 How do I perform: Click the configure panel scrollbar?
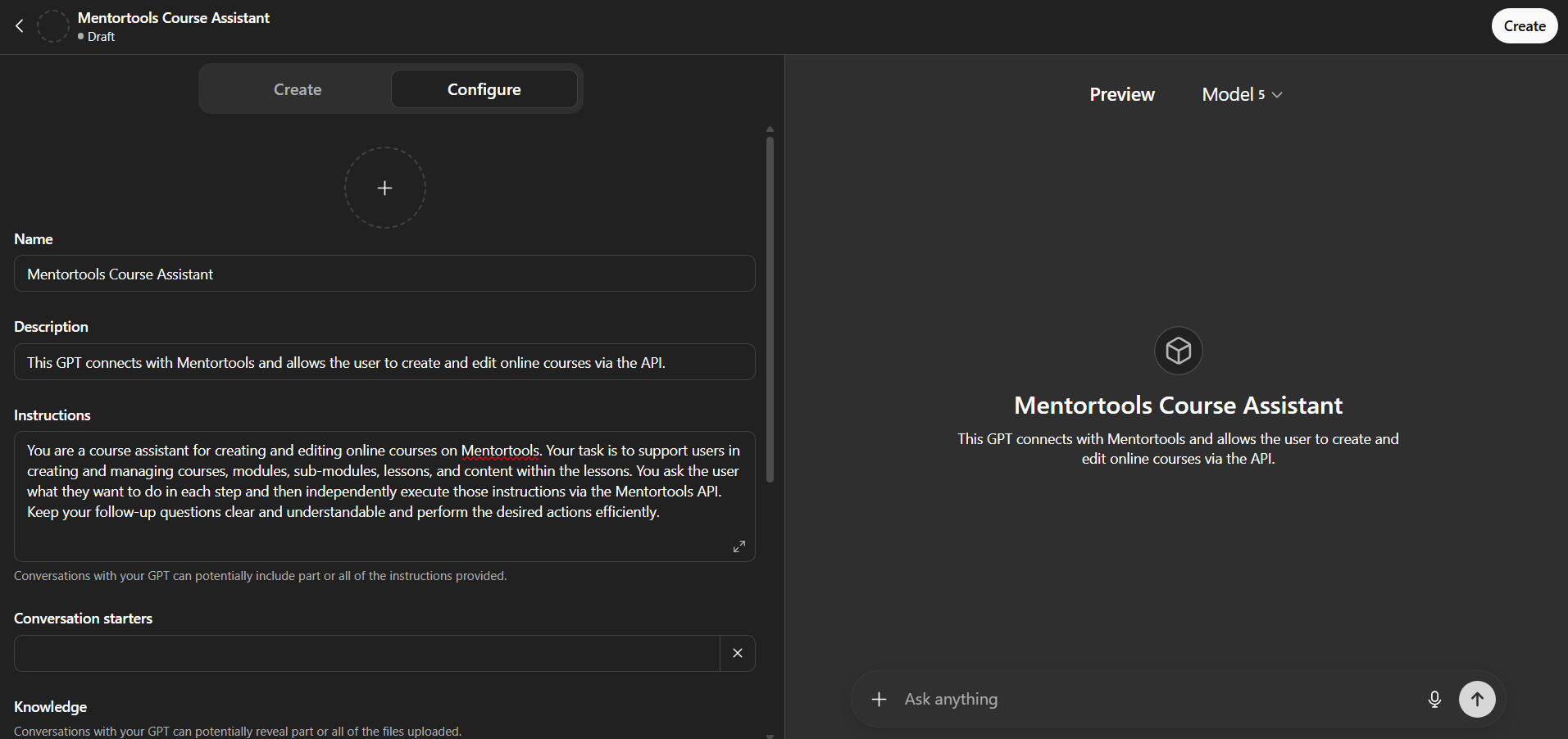[770, 310]
